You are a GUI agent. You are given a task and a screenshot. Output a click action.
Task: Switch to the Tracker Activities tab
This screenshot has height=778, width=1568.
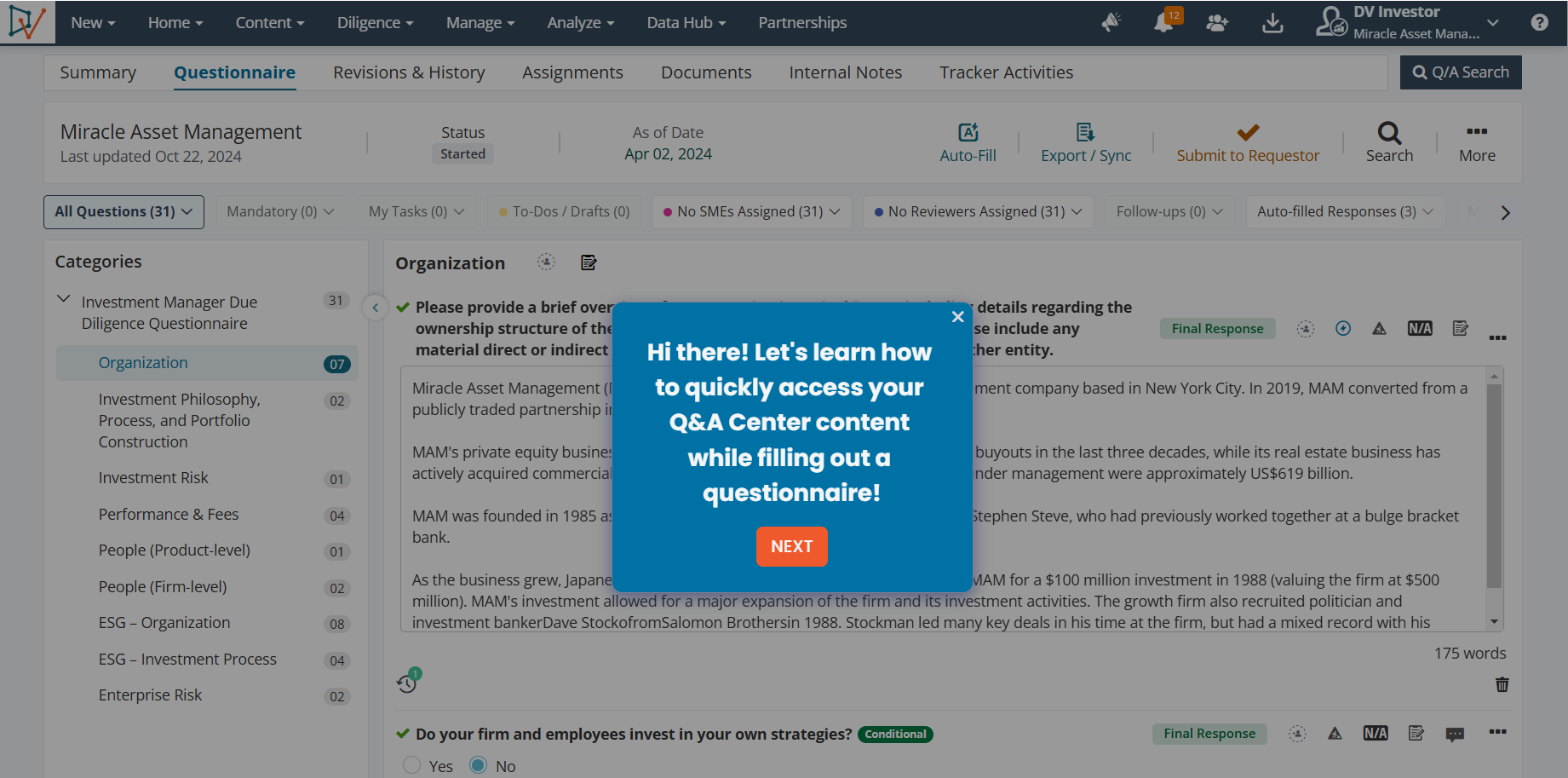coord(1006,72)
